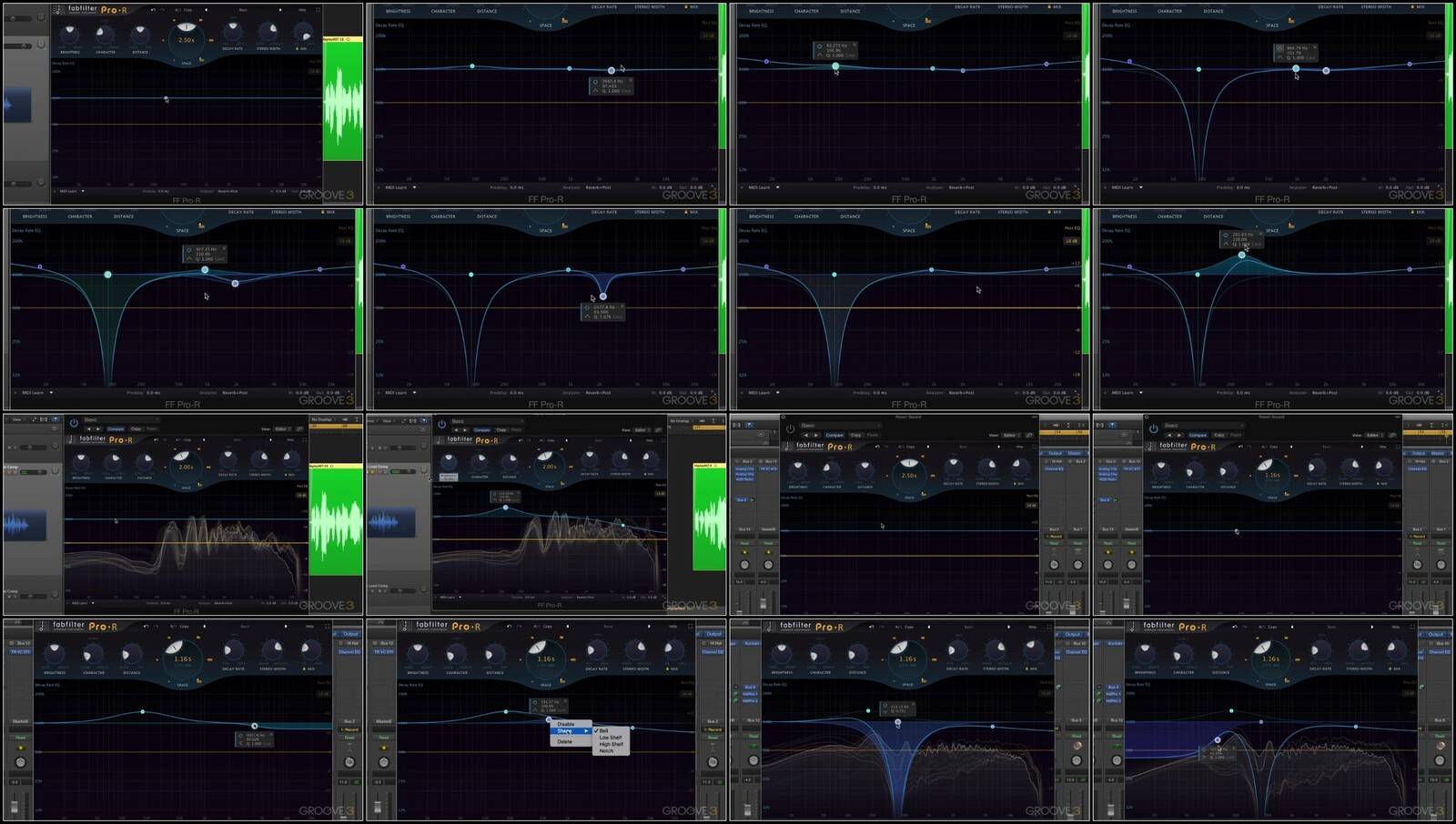Image resolution: width=1456 pixels, height=824 pixels.
Task: Click small dip band point beside deep notch
Action: [602, 296]
